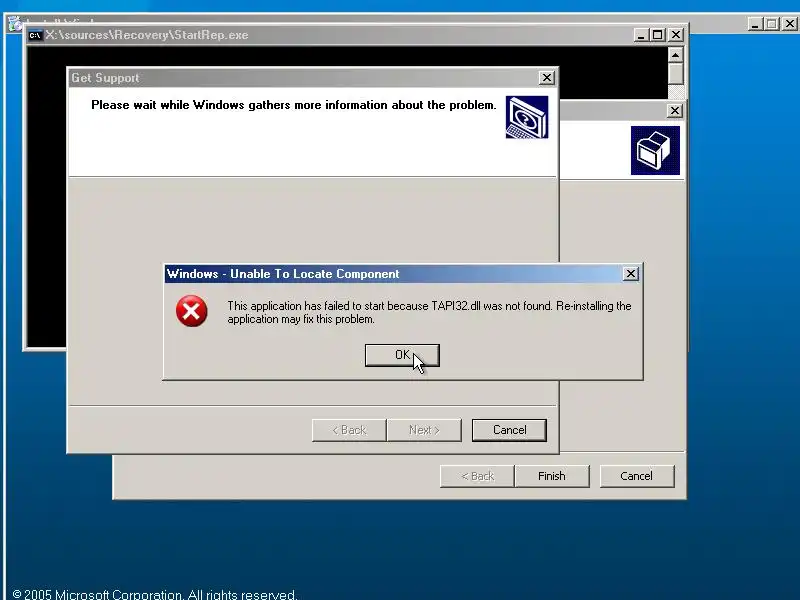Close the Unable To Locate Component error dialog
The image size is (800, 600).
(631, 274)
